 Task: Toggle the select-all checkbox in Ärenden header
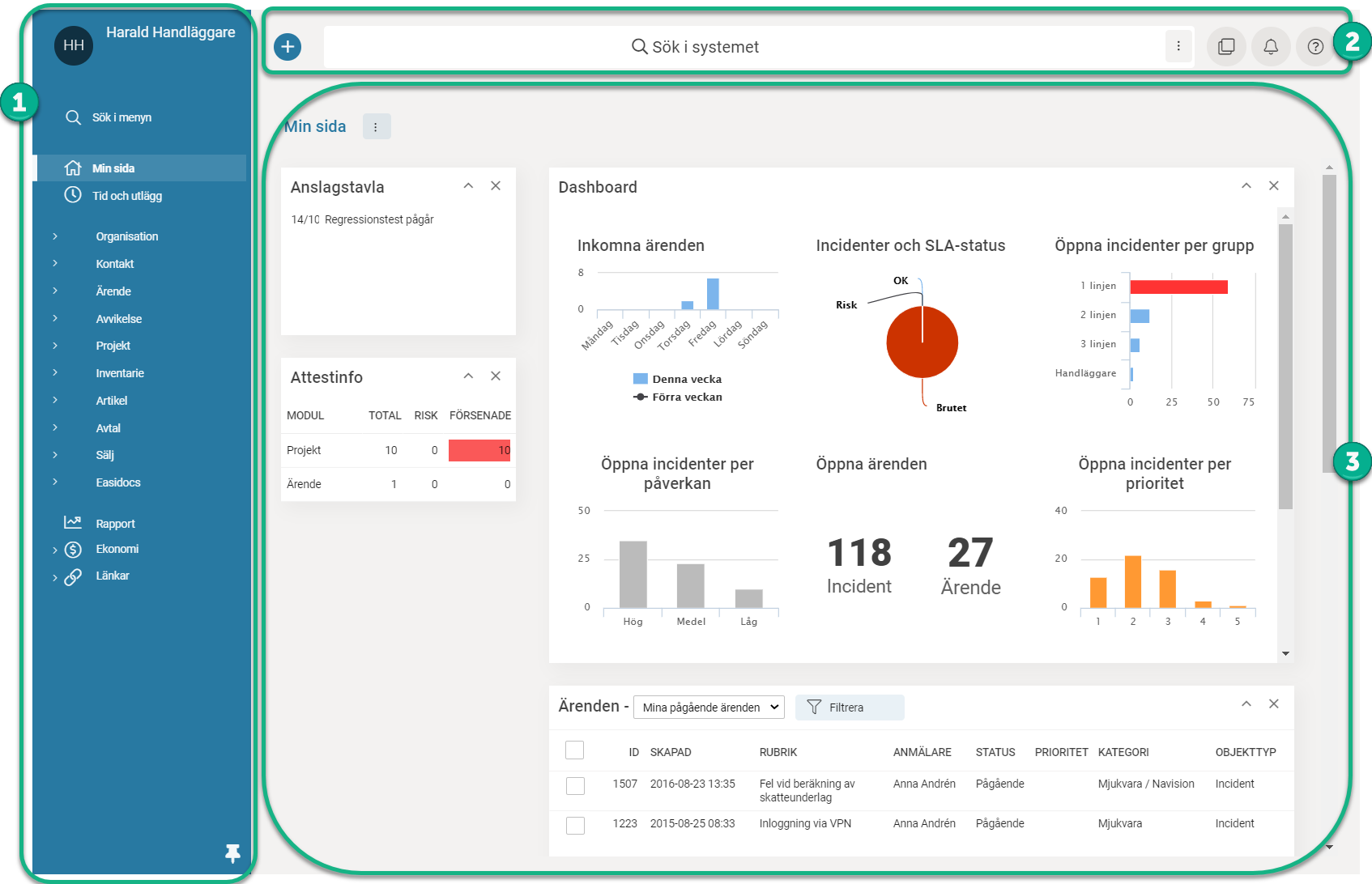(x=574, y=750)
